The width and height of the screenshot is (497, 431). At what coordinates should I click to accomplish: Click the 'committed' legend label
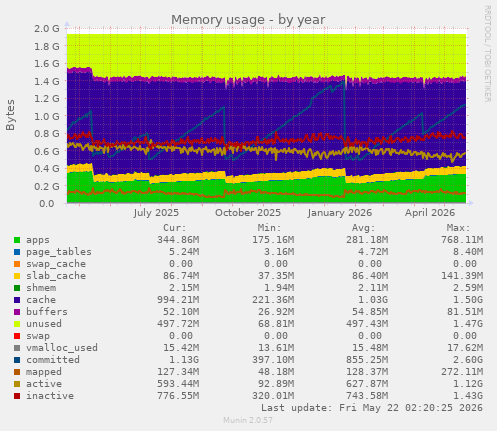53,360
